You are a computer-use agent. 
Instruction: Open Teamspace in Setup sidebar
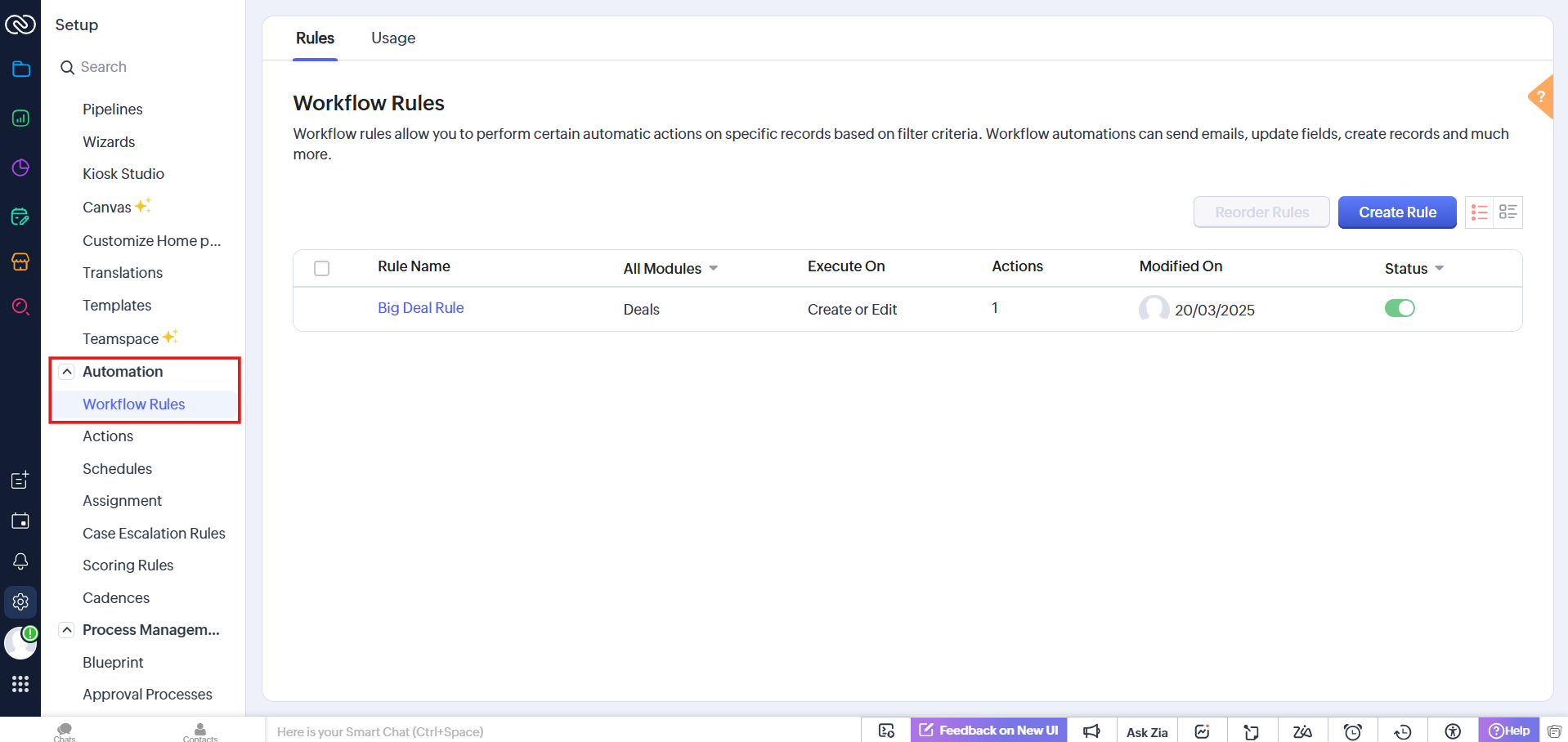pos(120,339)
